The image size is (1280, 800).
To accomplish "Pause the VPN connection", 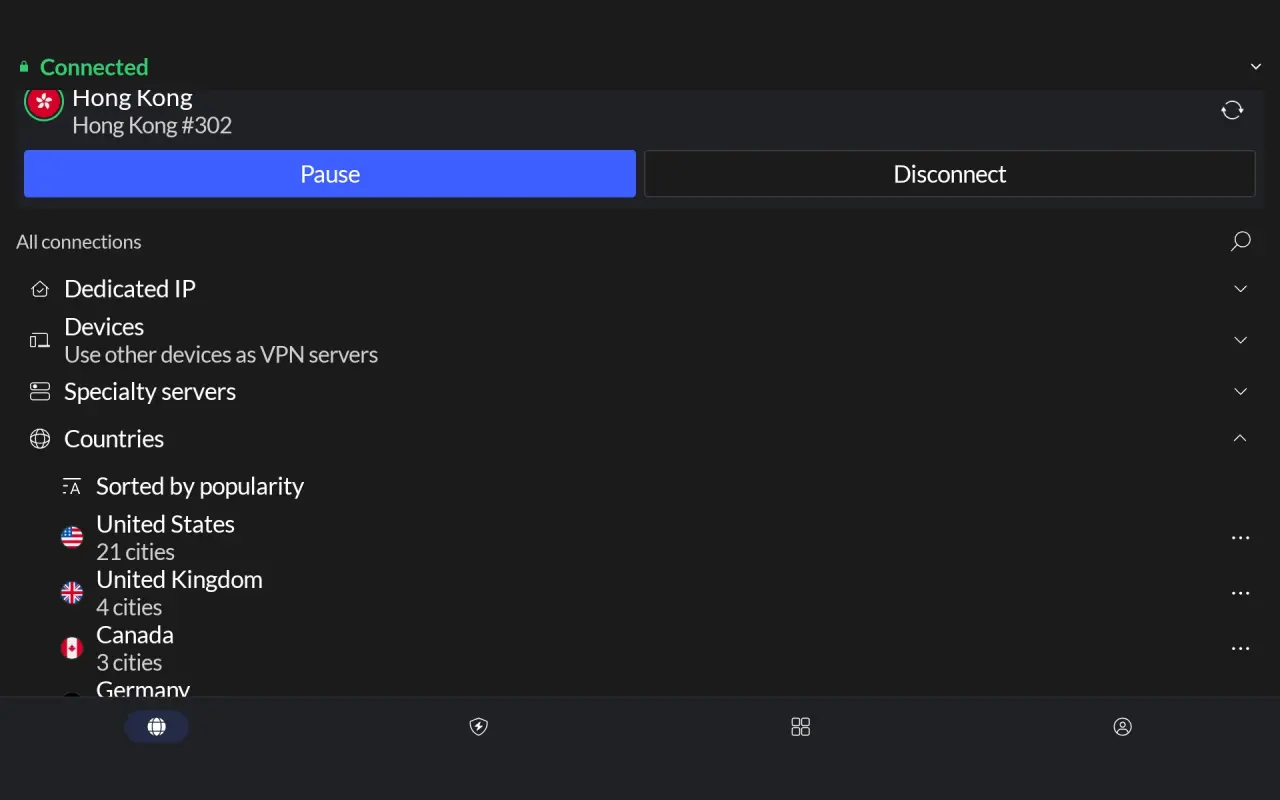I will [330, 174].
